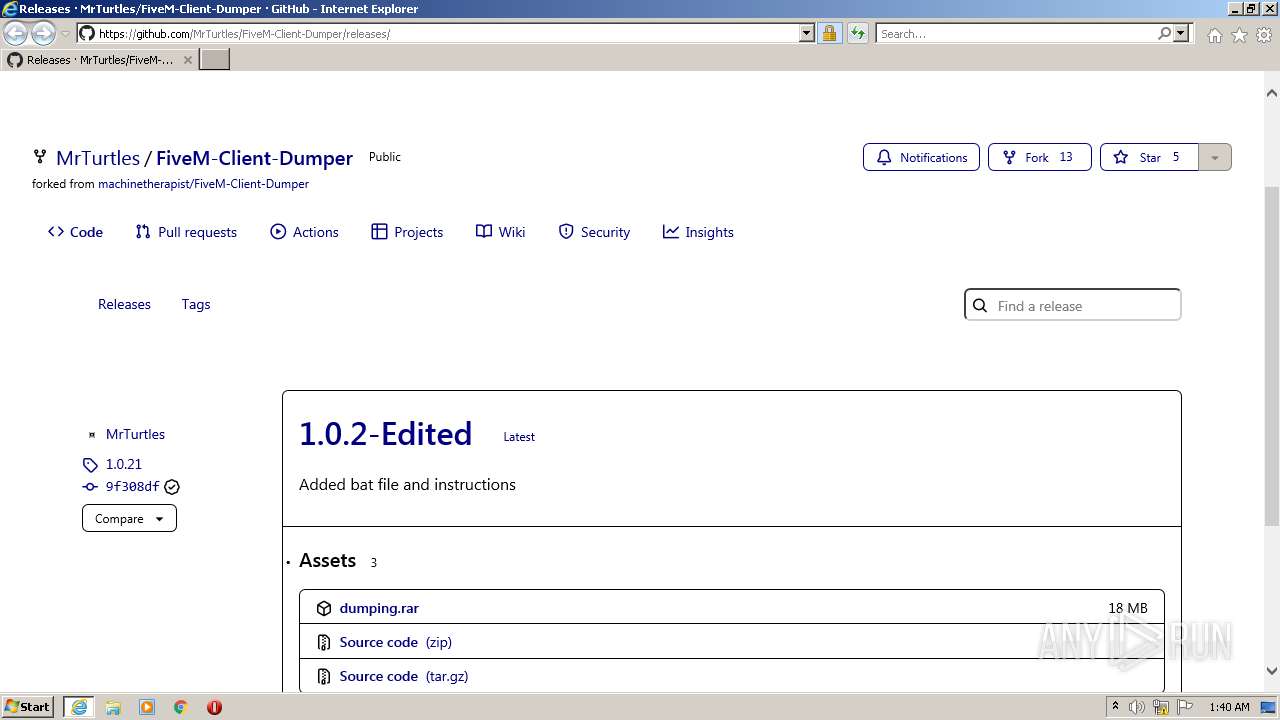
Task: Click the bell icon in Notifications button
Action: tap(884, 157)
